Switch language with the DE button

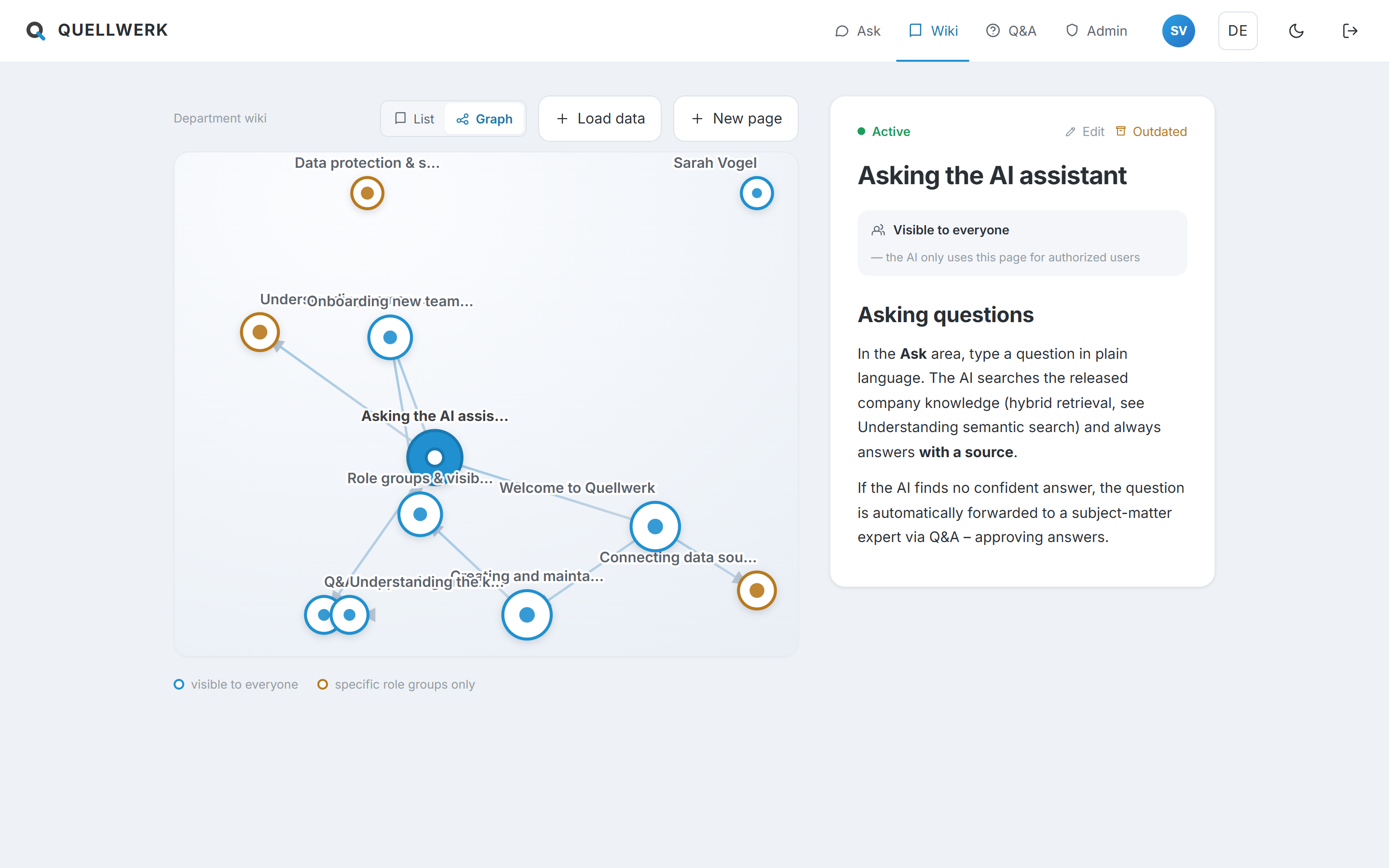[1238, 31]
